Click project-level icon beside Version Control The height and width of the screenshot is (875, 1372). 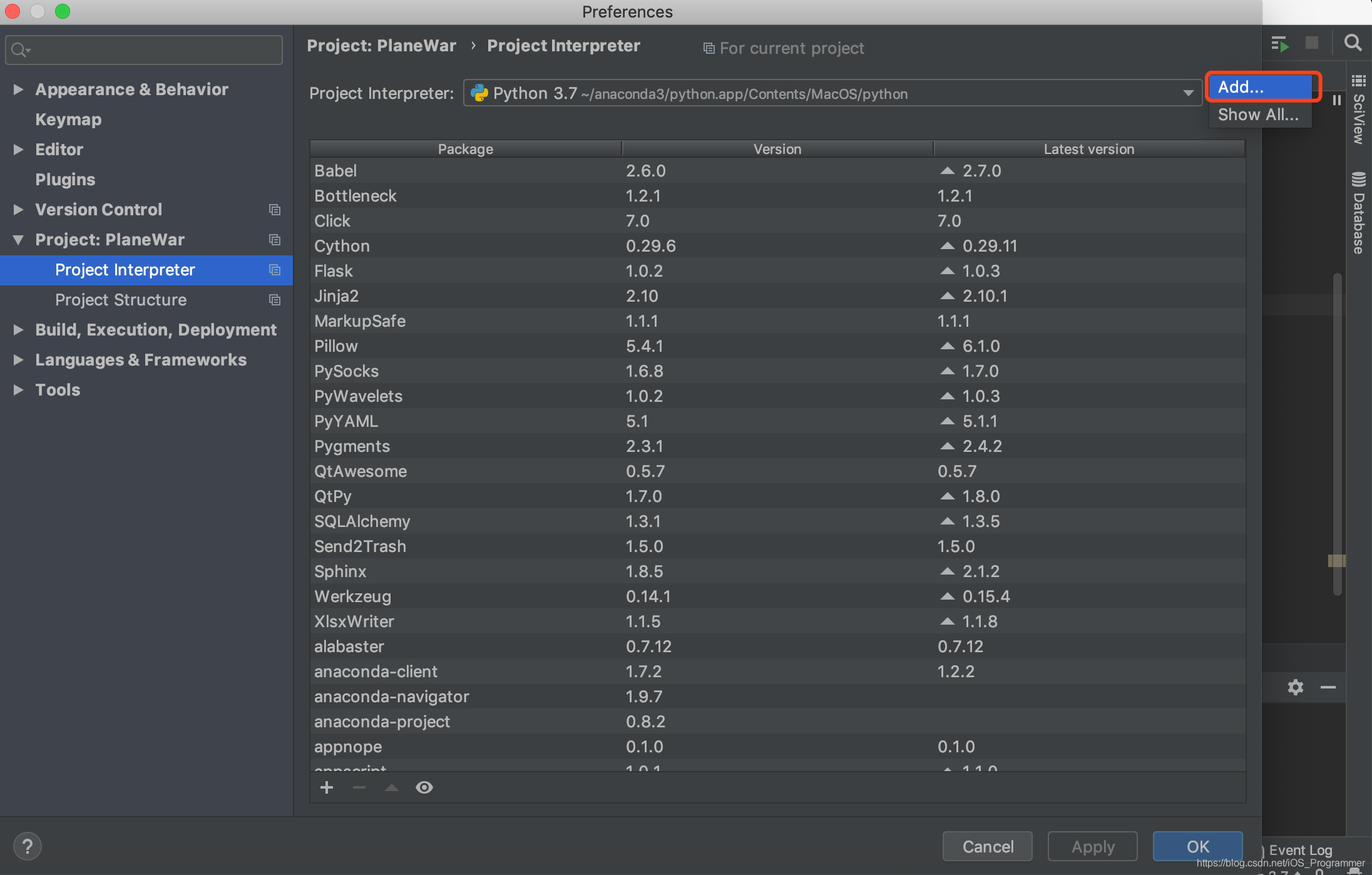[x=275, y=210]
